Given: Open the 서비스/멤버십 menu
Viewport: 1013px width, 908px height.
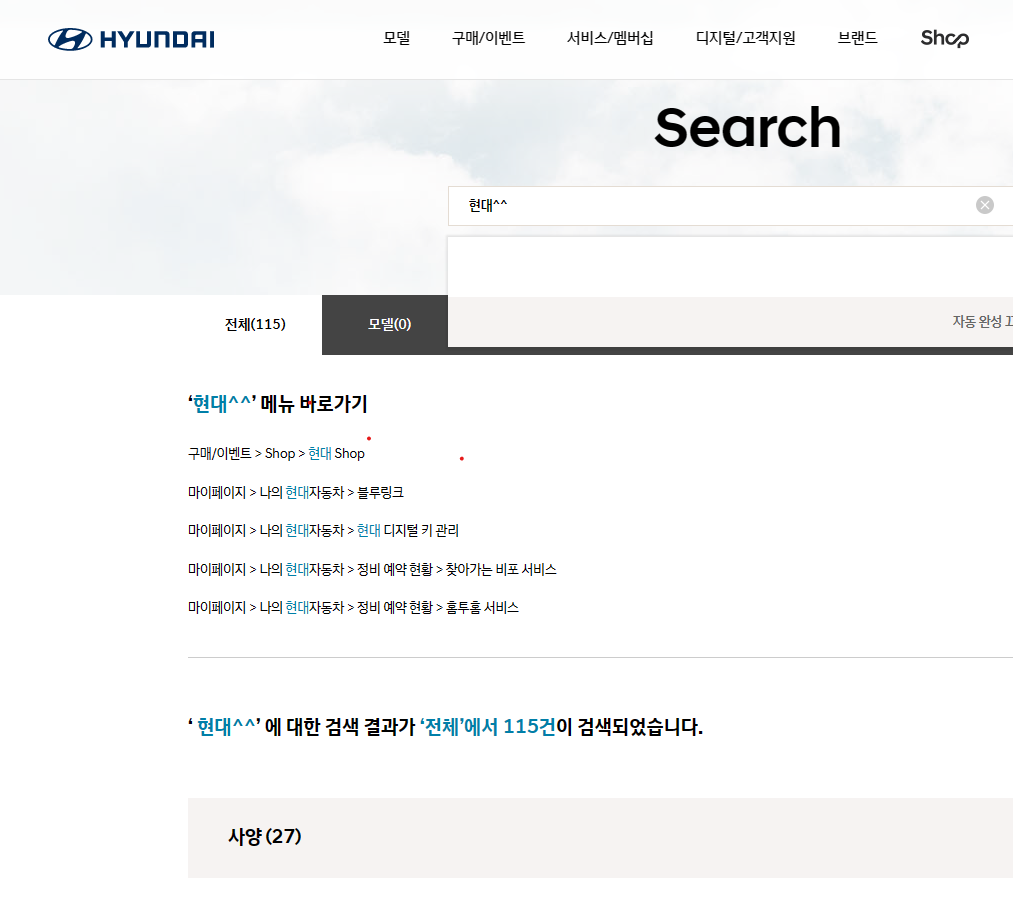Looking at the screenshot, I should pos(611,38).
